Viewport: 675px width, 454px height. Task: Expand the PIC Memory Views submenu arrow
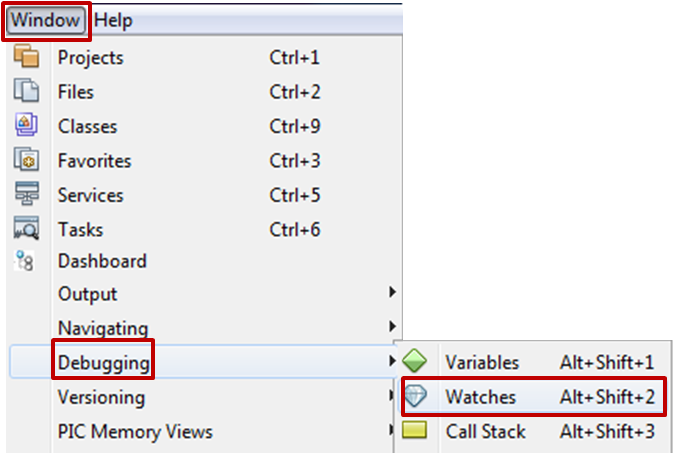[x=393, y=432]
